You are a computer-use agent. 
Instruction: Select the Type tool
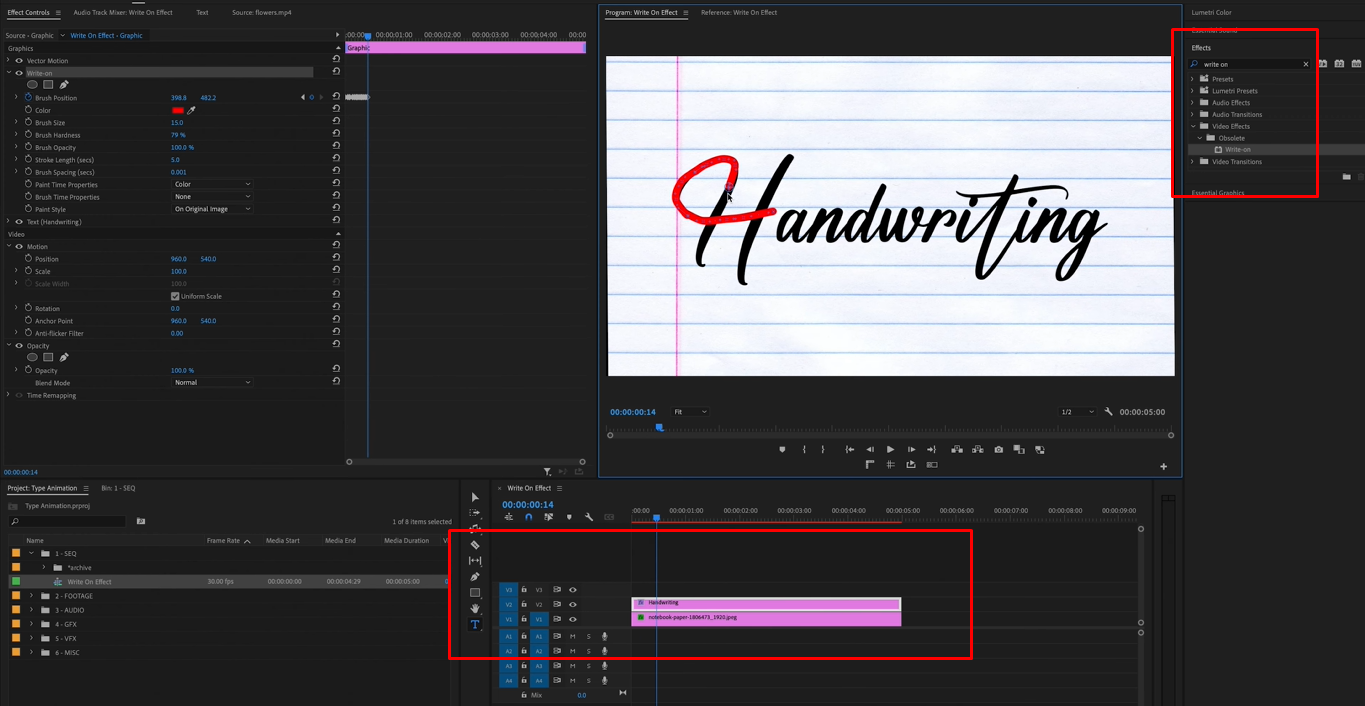click(x=475, y=624)
